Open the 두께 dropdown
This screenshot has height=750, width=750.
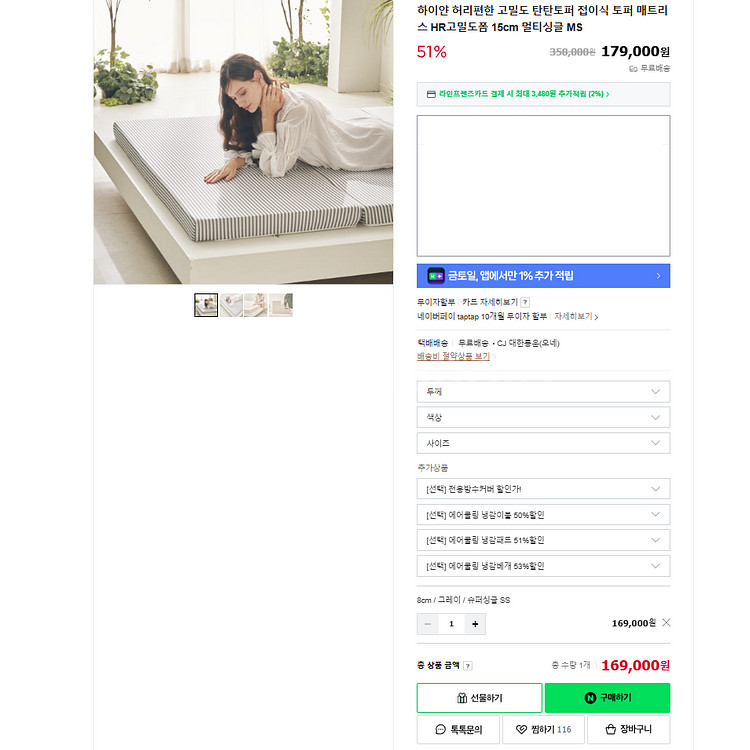coord(543,392)
